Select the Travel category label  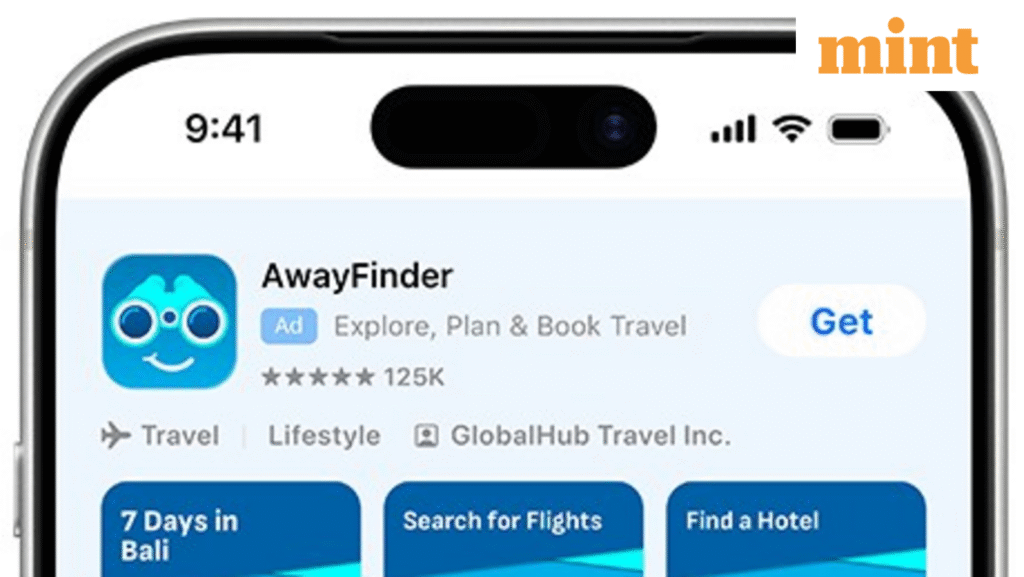coord(180,435)
